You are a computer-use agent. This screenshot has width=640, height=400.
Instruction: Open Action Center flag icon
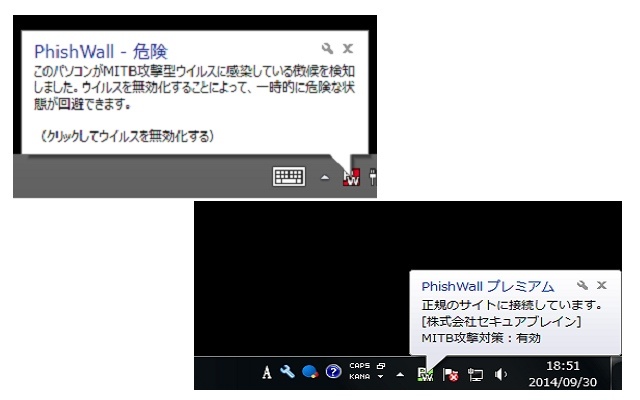(451, 374)
